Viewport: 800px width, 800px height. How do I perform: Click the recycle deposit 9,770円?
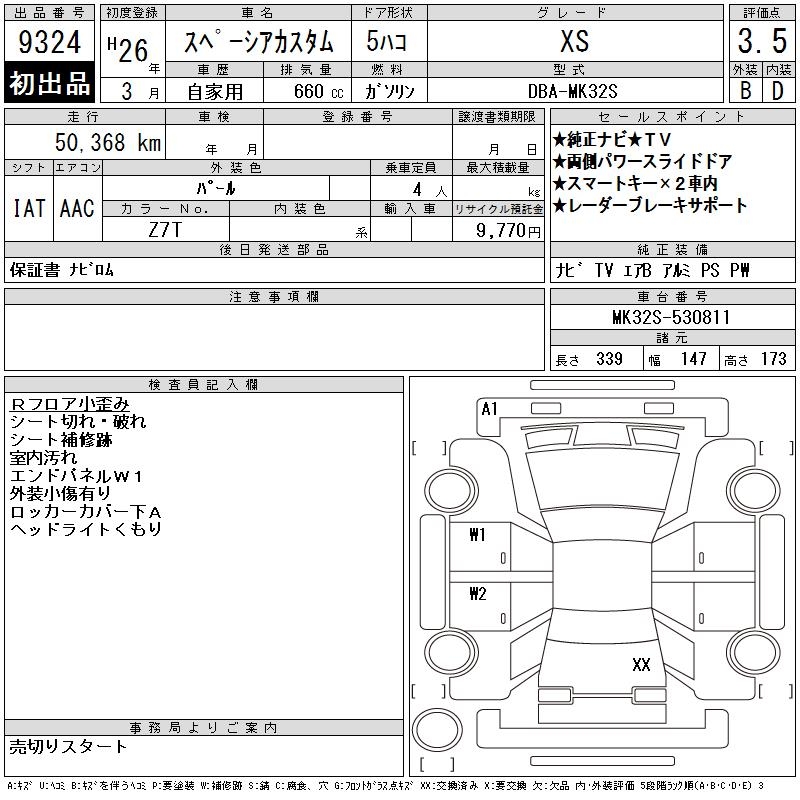click(x=508, y=230)
